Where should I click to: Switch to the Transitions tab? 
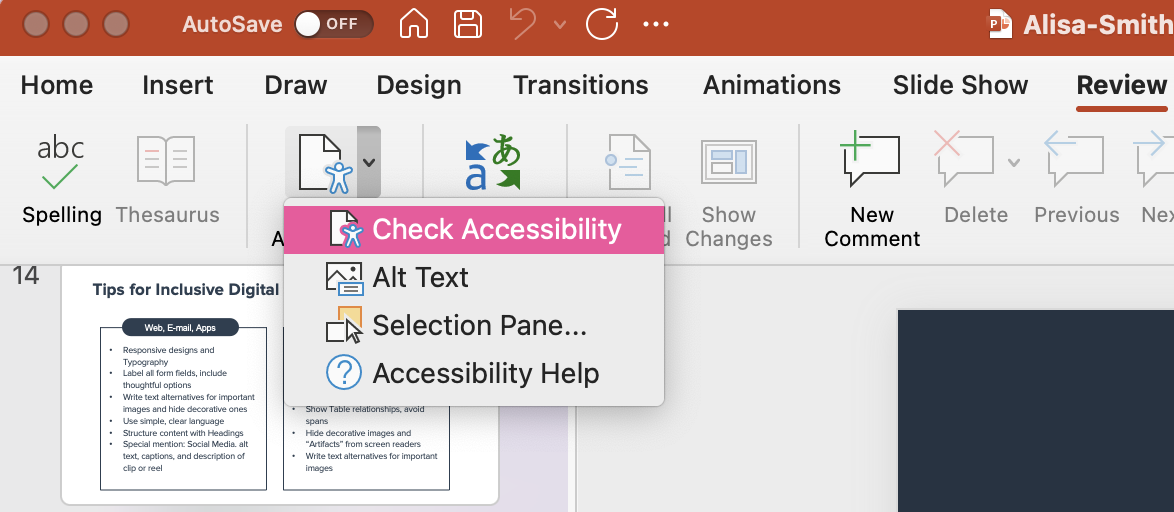click(580, 86)
